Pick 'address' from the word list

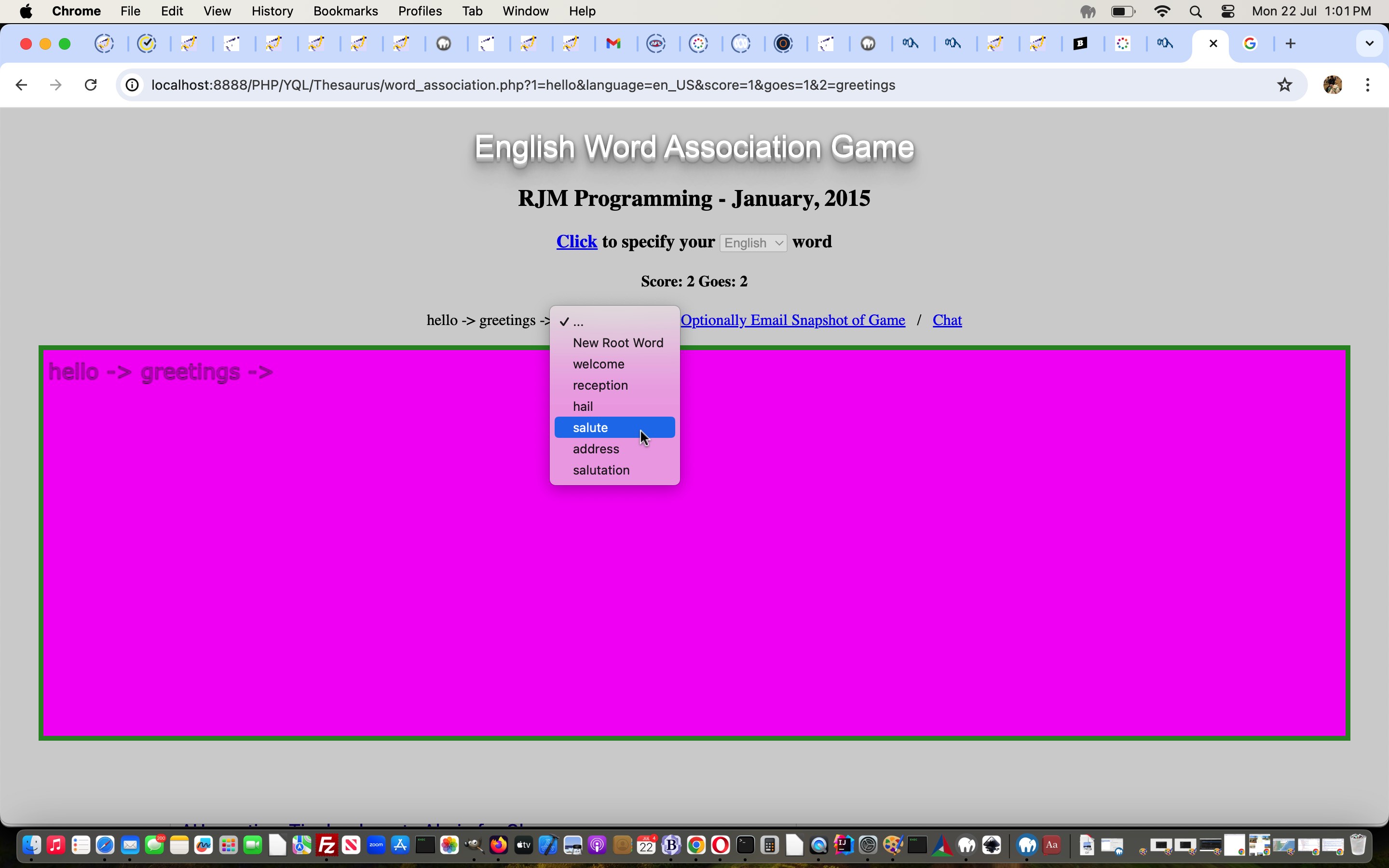coord(615,449)
